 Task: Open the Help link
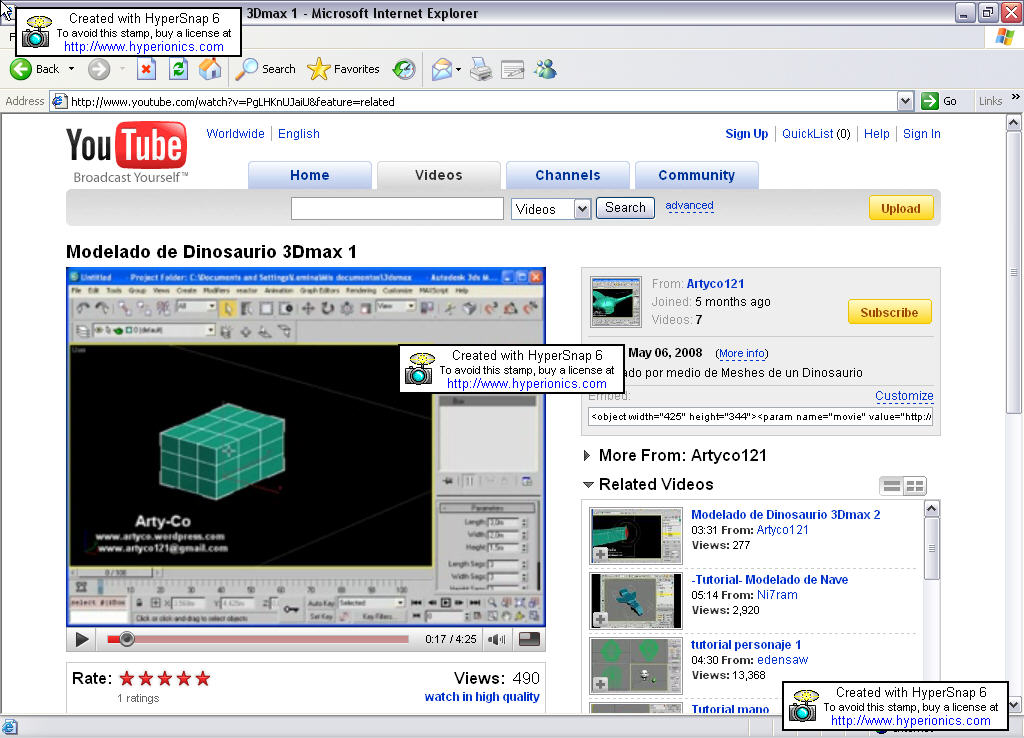[876, 133]
